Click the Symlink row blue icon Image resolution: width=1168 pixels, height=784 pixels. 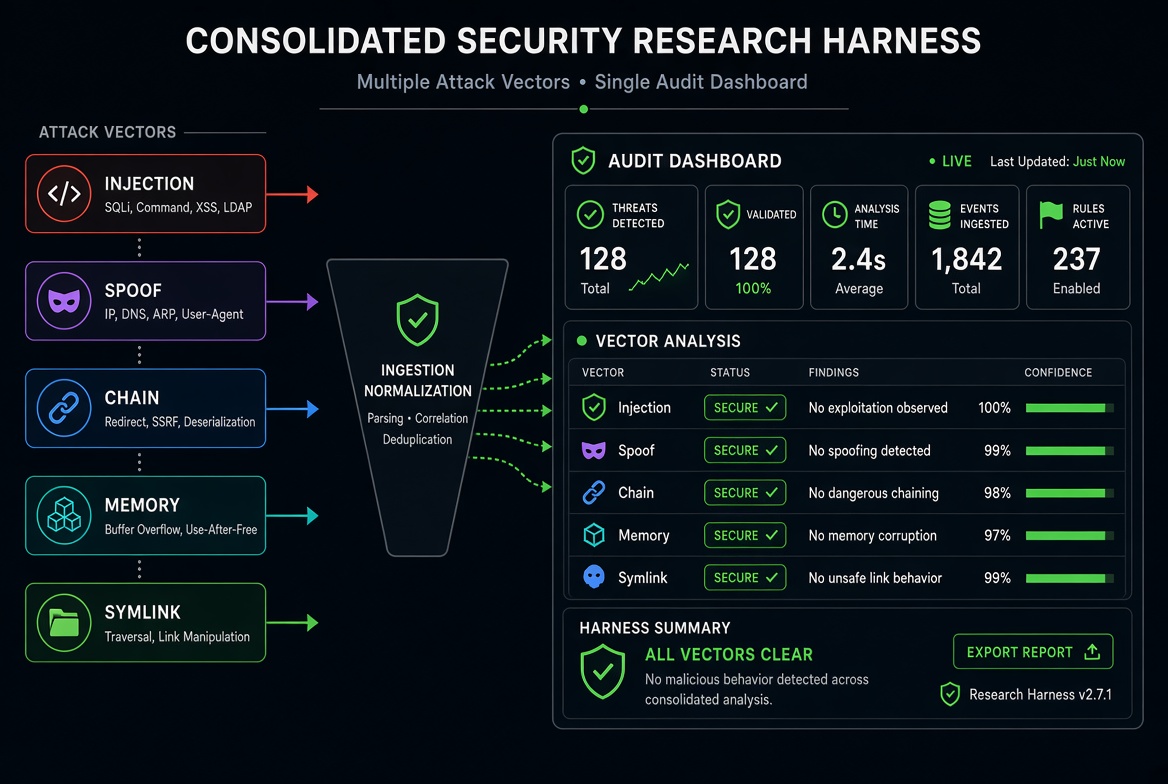click(594, 578)
